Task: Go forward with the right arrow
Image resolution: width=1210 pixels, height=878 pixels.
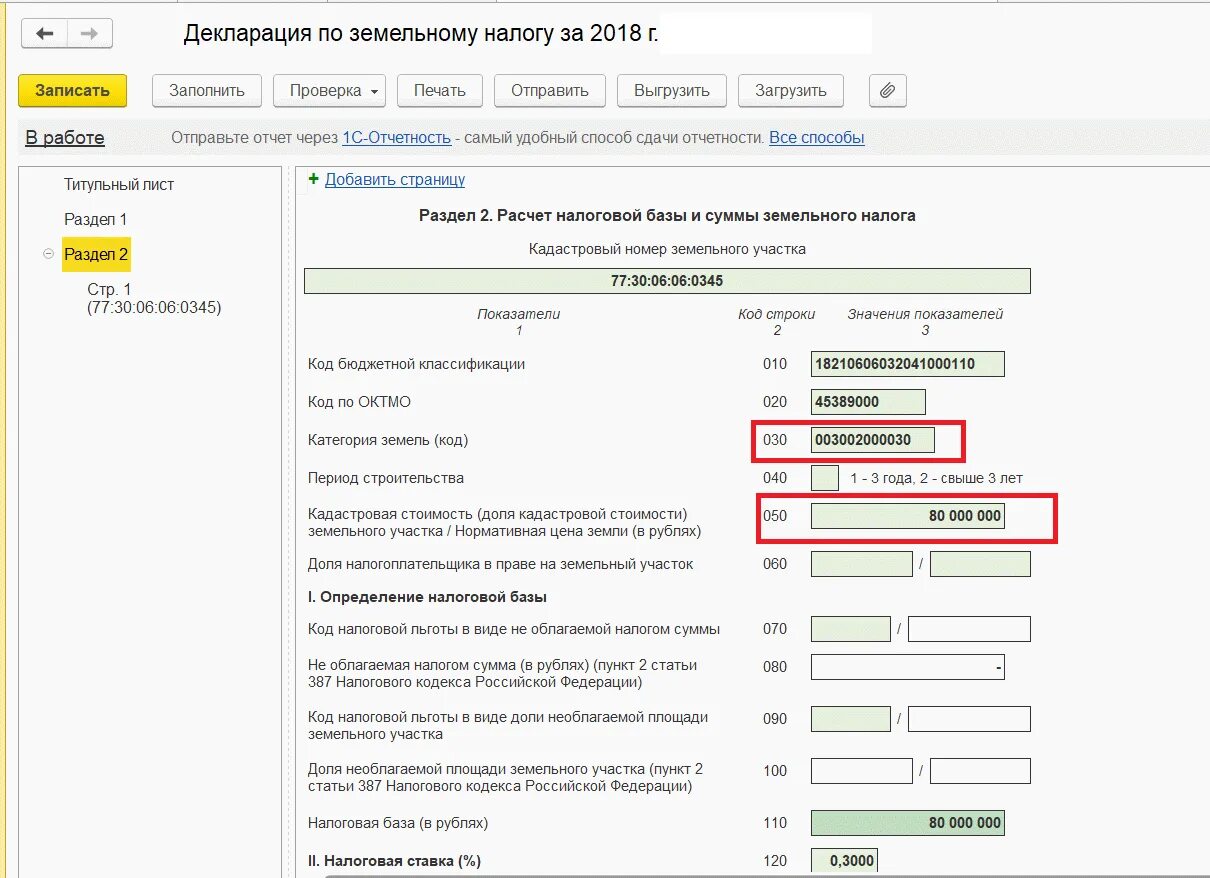Action: coord(89,34)
